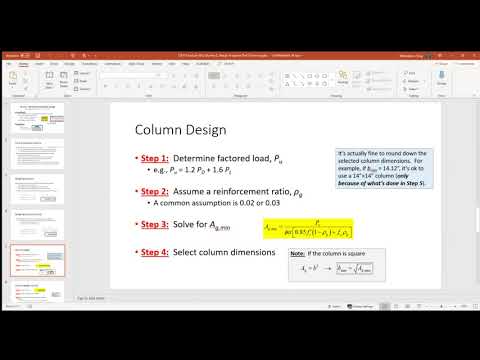Select the second slide thumbnail
The image size is (480, 360).
[37, 154]
